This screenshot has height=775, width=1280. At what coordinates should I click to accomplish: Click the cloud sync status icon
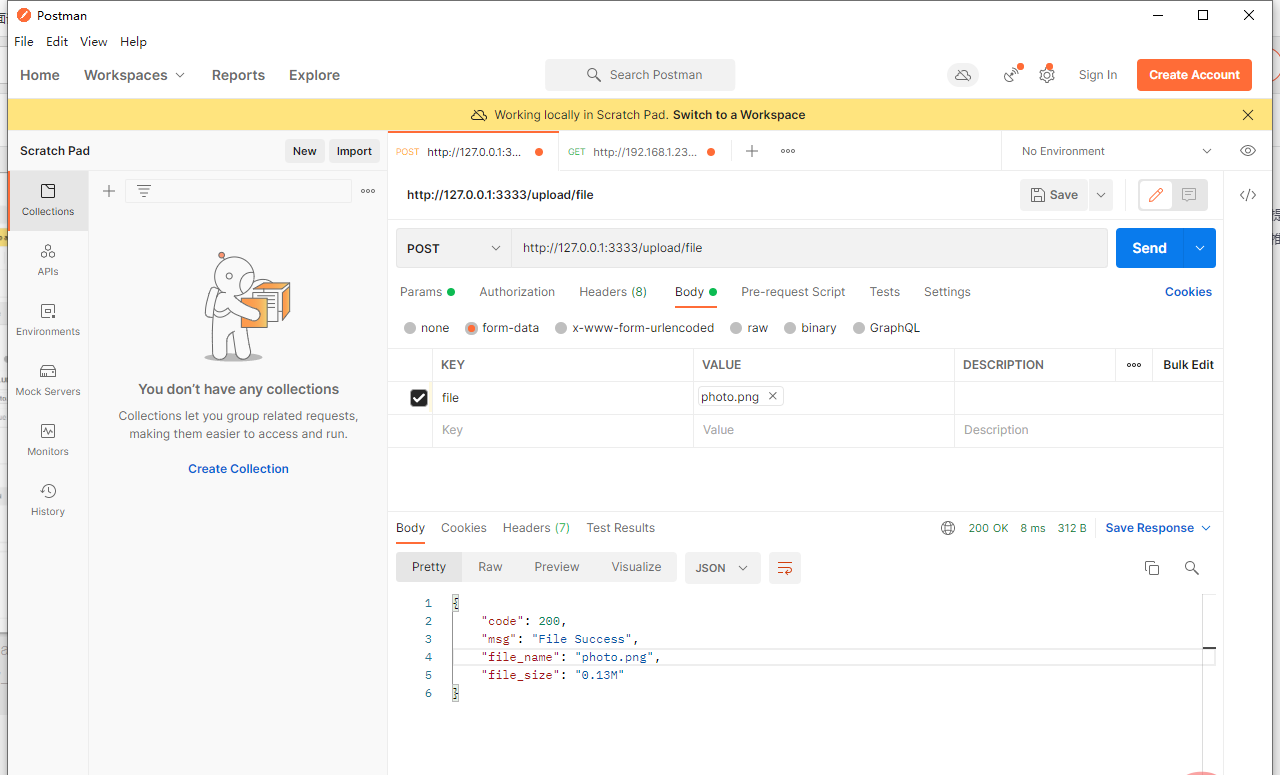coord(963,75)
